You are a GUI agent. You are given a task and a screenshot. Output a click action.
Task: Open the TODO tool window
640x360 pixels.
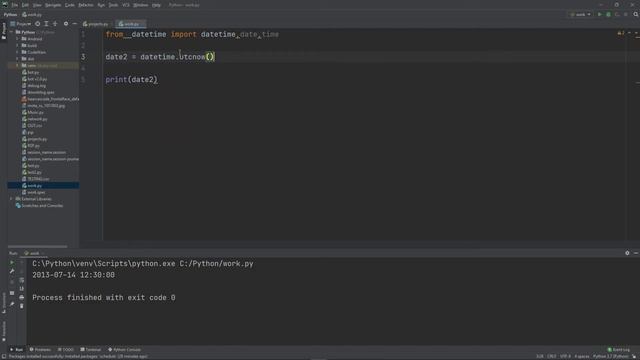click(66, 350)
